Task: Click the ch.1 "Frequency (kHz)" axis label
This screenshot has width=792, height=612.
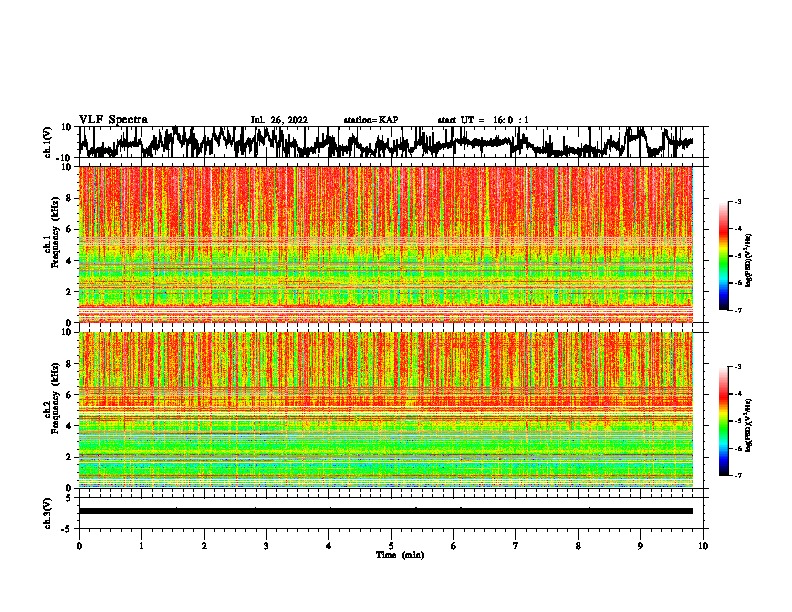Action: (55, 232)
